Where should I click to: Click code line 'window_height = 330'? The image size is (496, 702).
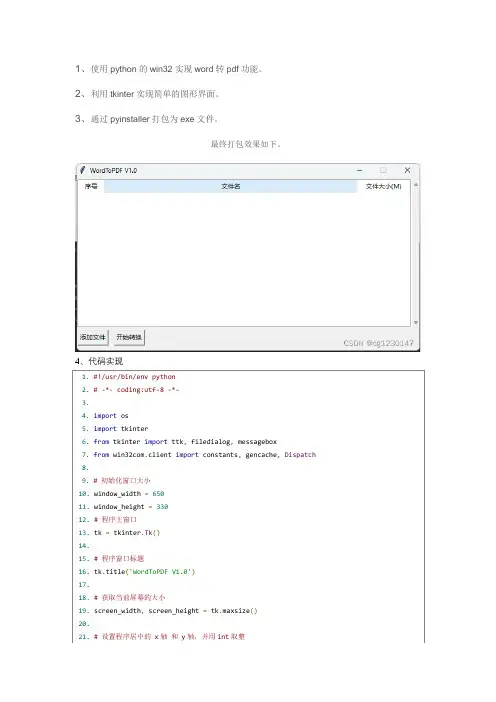pyautogui.click(x=131, y=507)
